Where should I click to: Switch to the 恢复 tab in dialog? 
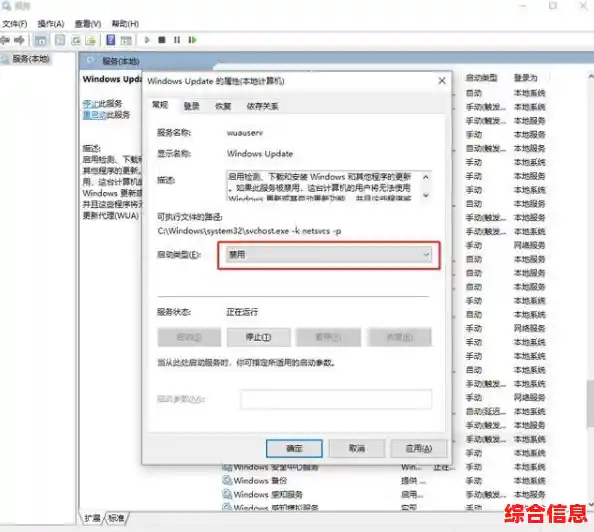[223, 106]
